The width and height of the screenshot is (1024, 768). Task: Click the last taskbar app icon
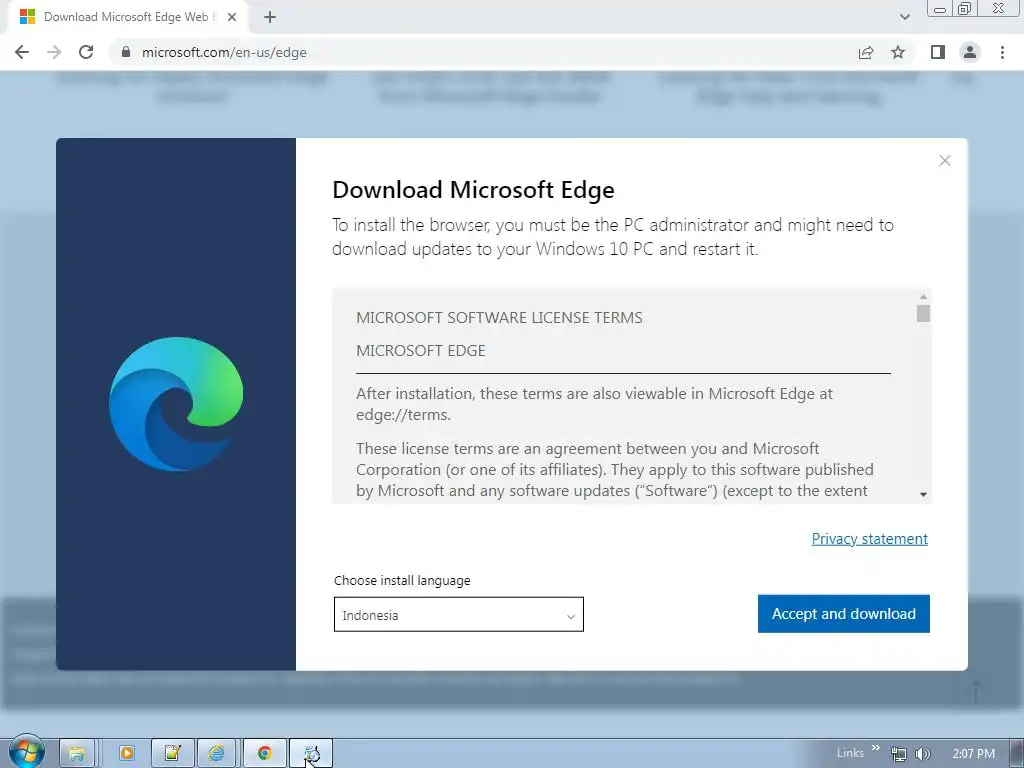[x=312, y=754]
